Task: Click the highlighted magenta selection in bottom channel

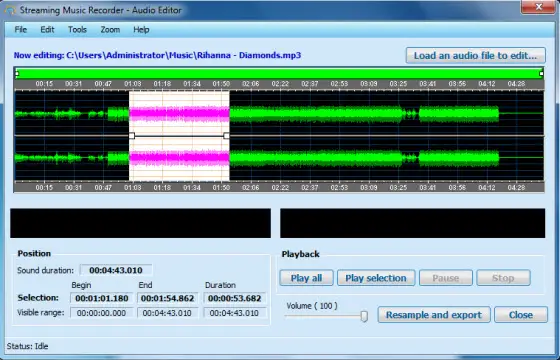Action: (x=179, y=158)
